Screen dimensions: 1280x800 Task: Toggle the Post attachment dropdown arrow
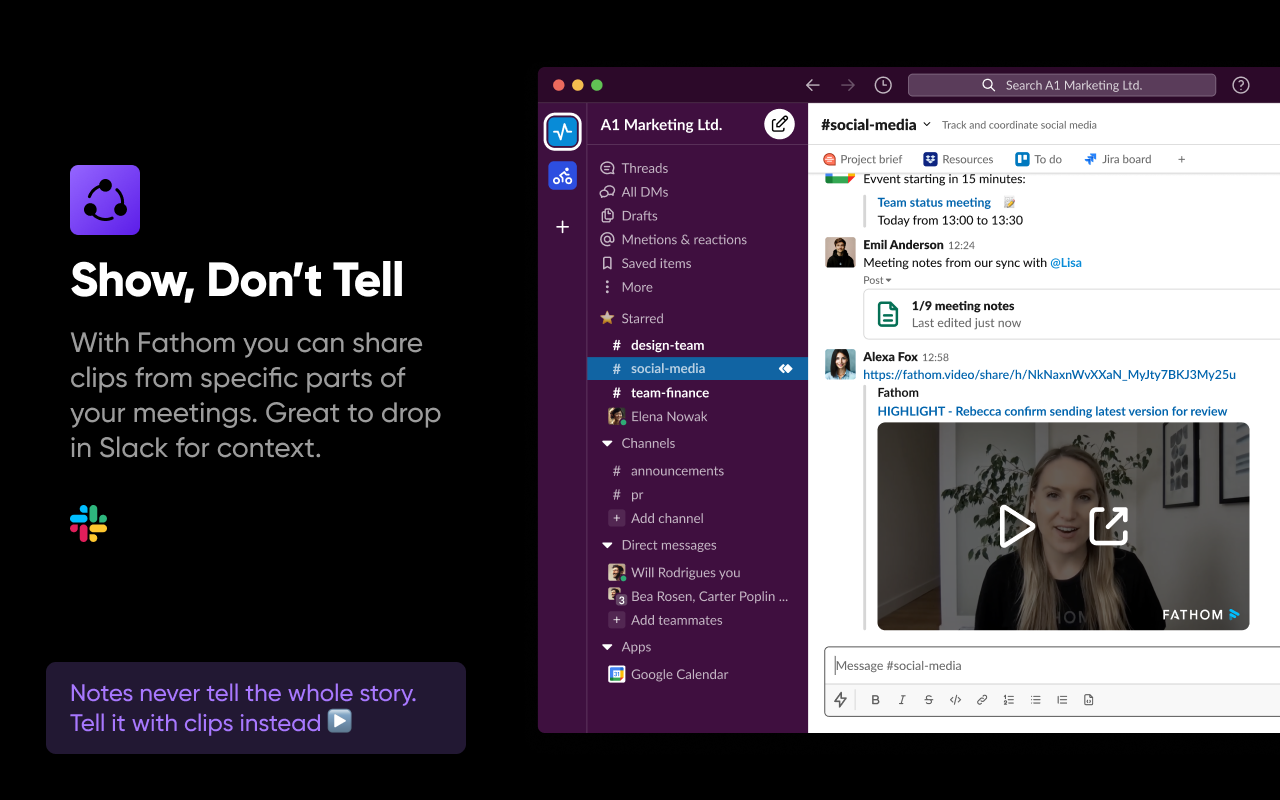[888, 281]
